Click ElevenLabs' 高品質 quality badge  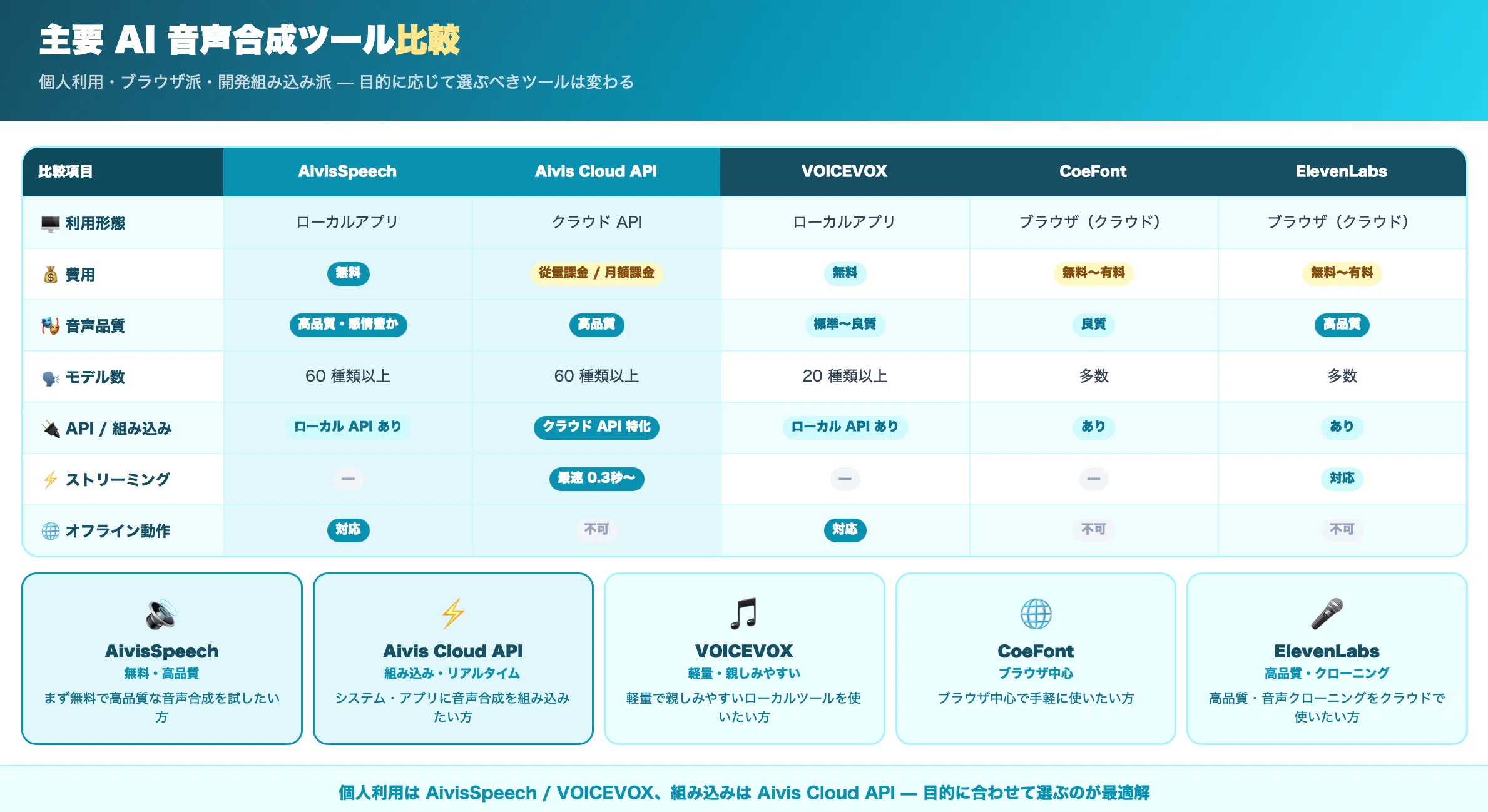coord(1342,325)
